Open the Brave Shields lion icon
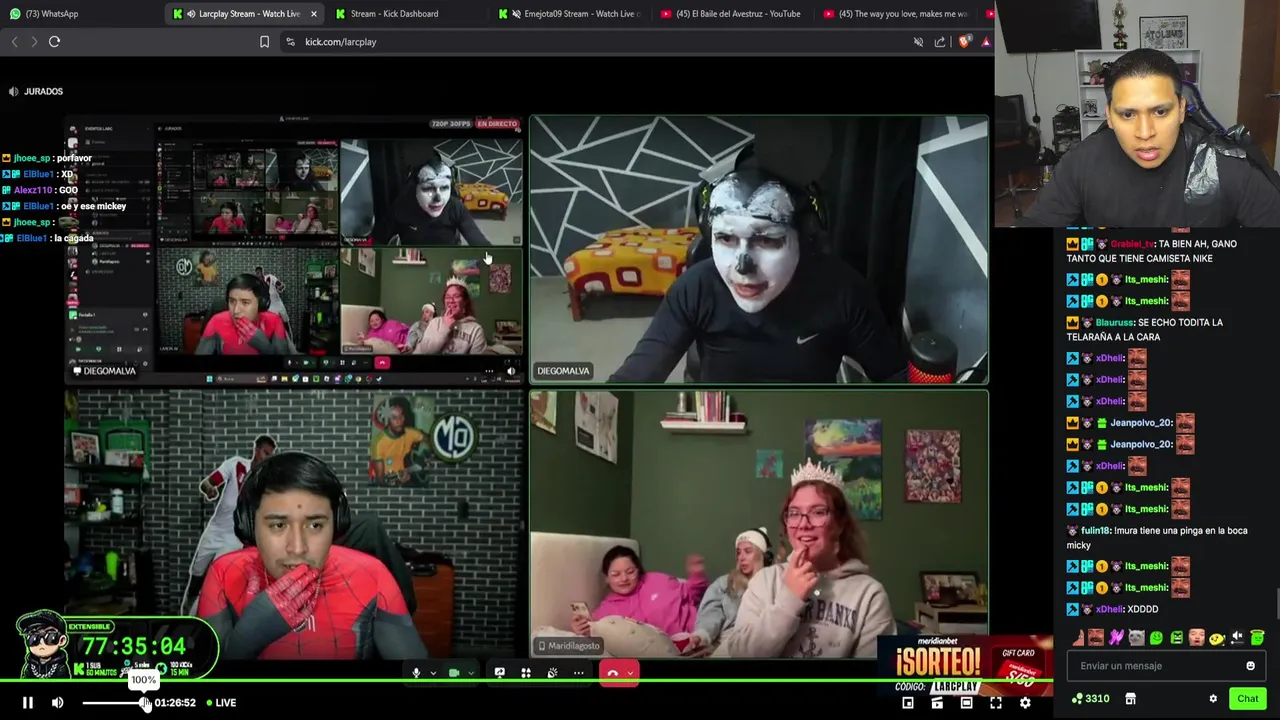Screen dimensions: 1280x720 (964, 42)
